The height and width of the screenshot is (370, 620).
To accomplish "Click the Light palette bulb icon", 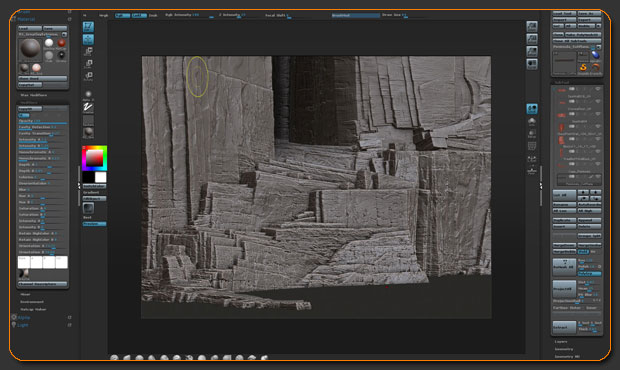I will click(14, 325).
